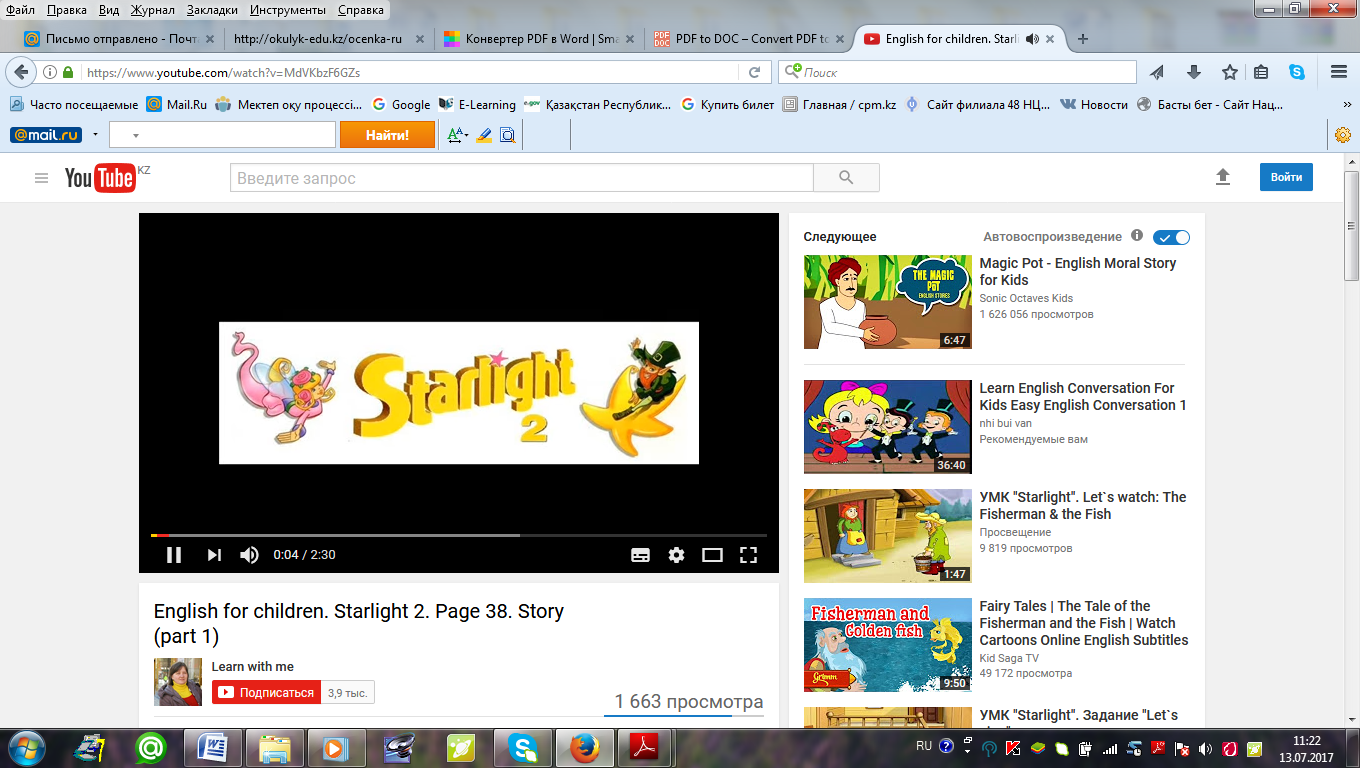The width and height of the screenshot is (1360, 768).
Task: Turn on subtitles in the video player
Action: coord(641,555)
